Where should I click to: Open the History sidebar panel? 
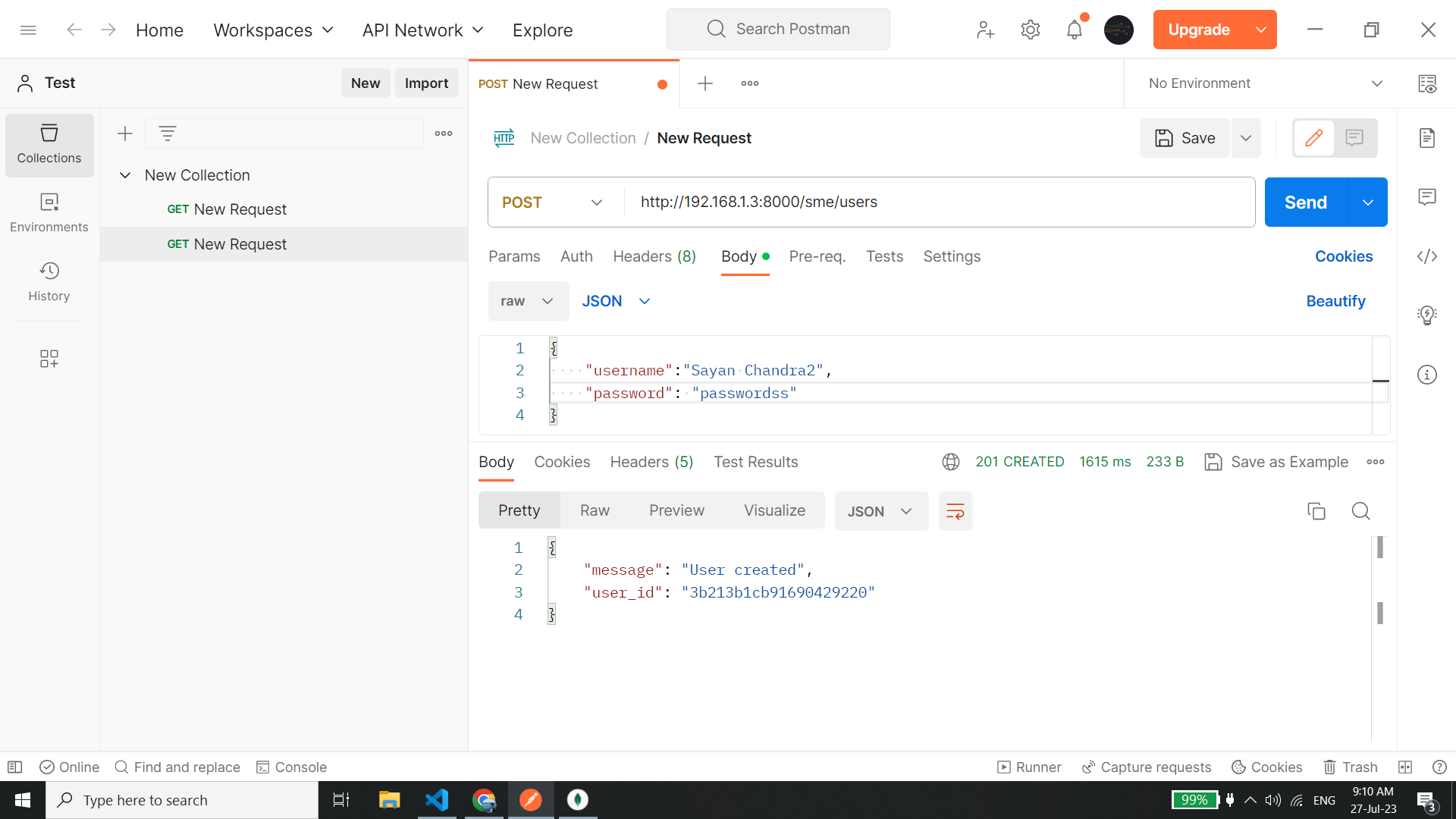pos(49,281)
